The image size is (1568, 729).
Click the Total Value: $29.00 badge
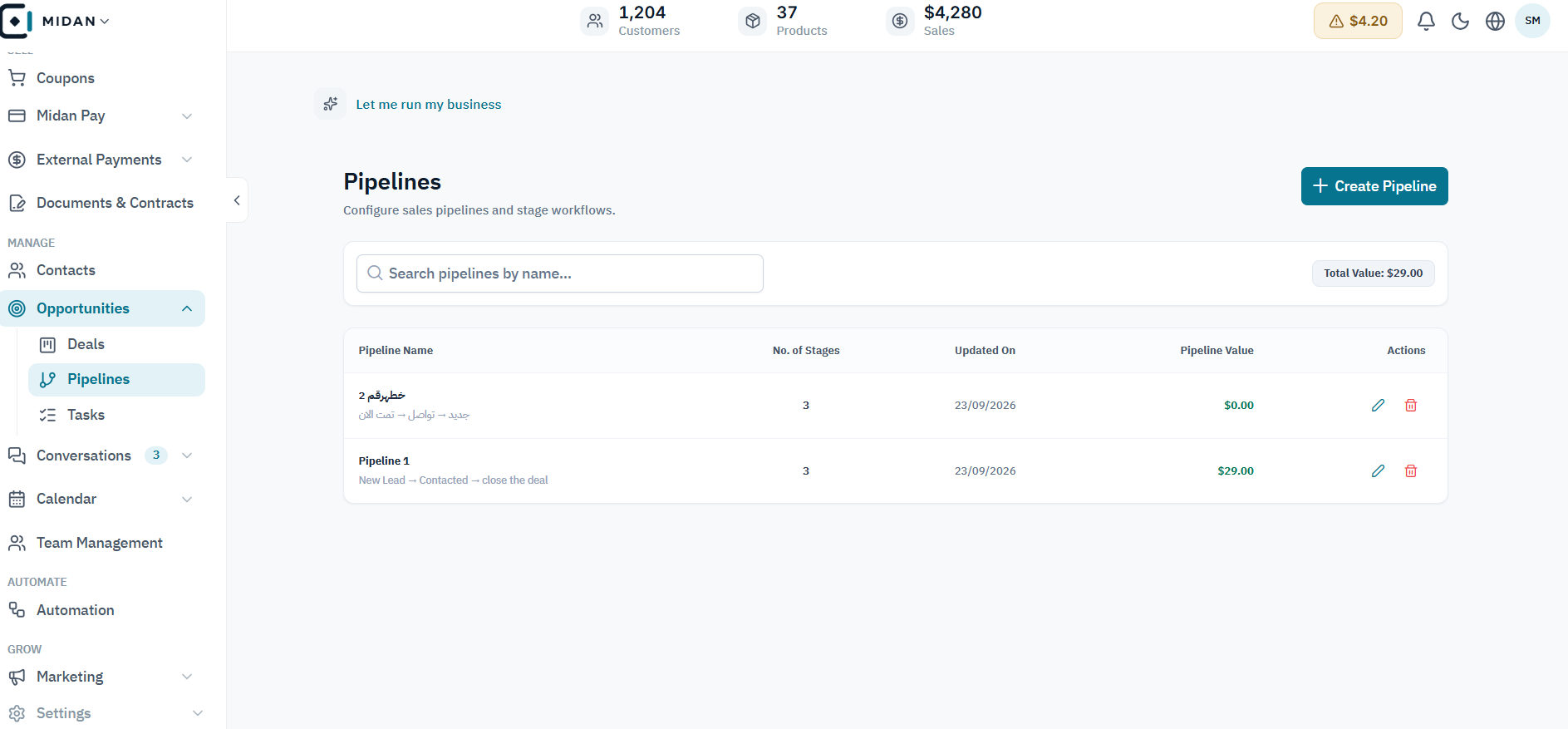1373,273
